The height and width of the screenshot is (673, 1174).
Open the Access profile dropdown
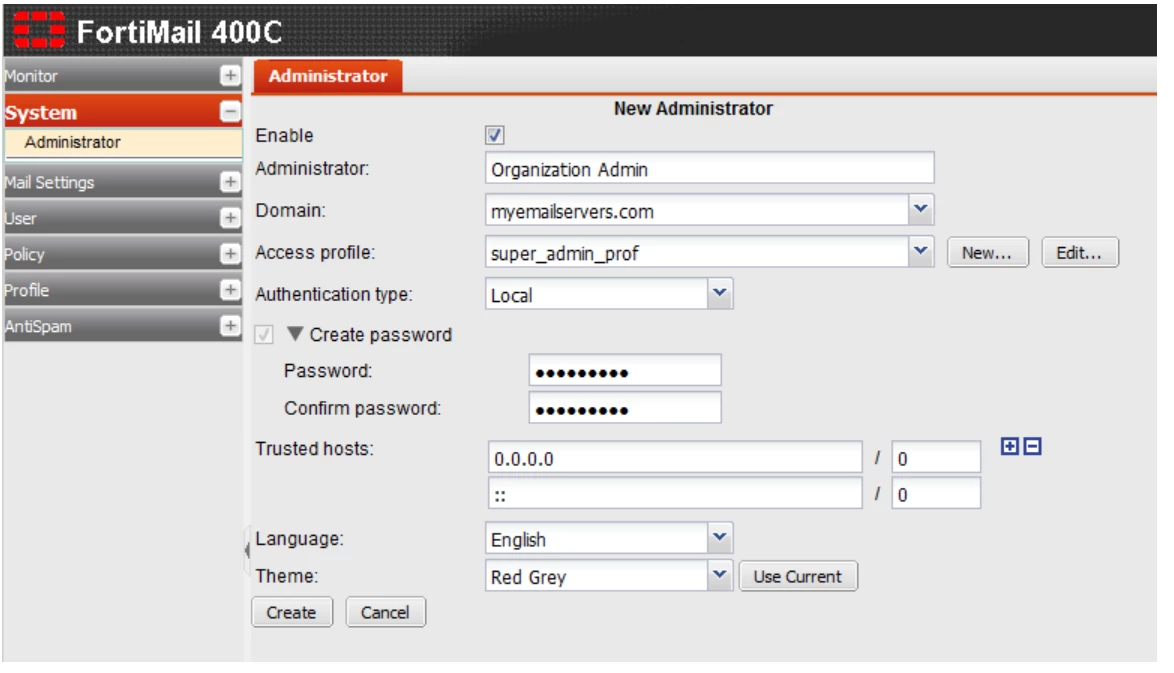coord(921,252)
